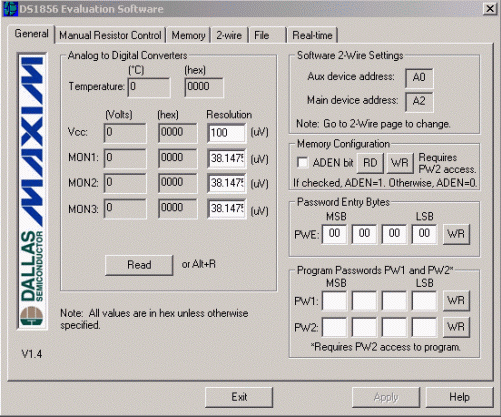Enable the ADEN bit checkbox
Image resolution: width=501 pixels, height=417 pixels.
click(x=302, y=163)
